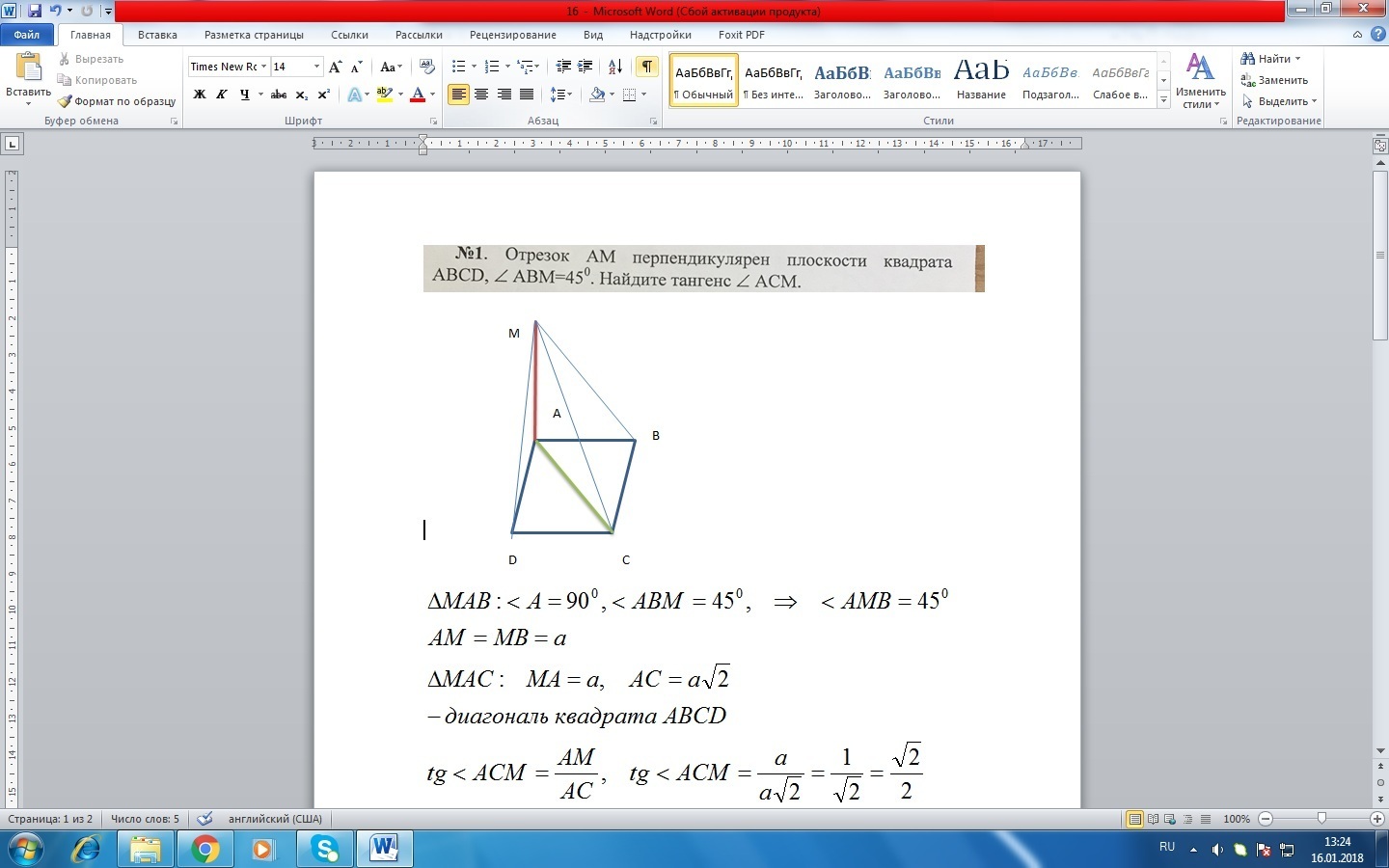Open the Файл tab
The image size is (1389, 868).
click(x=27, y=35)
